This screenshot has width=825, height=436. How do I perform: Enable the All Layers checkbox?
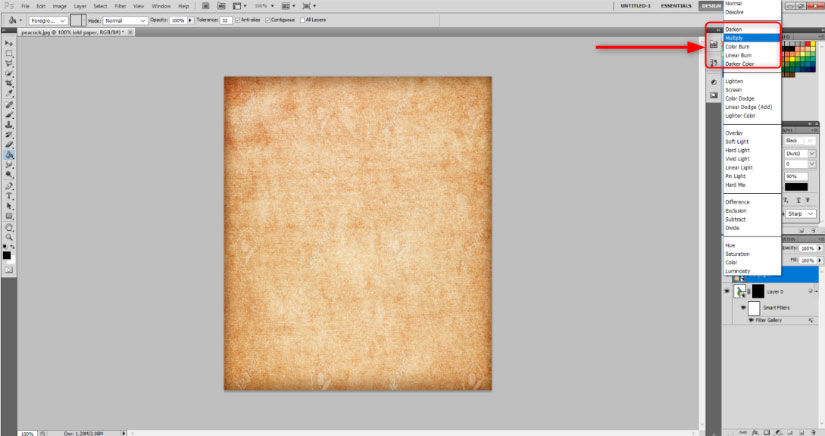point(301,20)
